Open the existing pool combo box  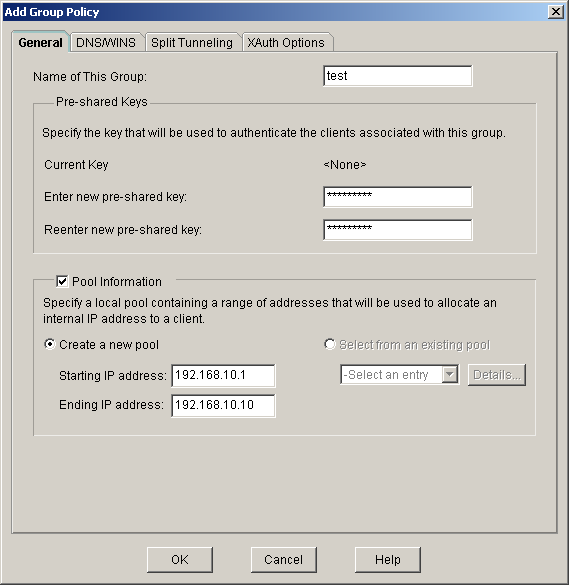pos(400,374)
